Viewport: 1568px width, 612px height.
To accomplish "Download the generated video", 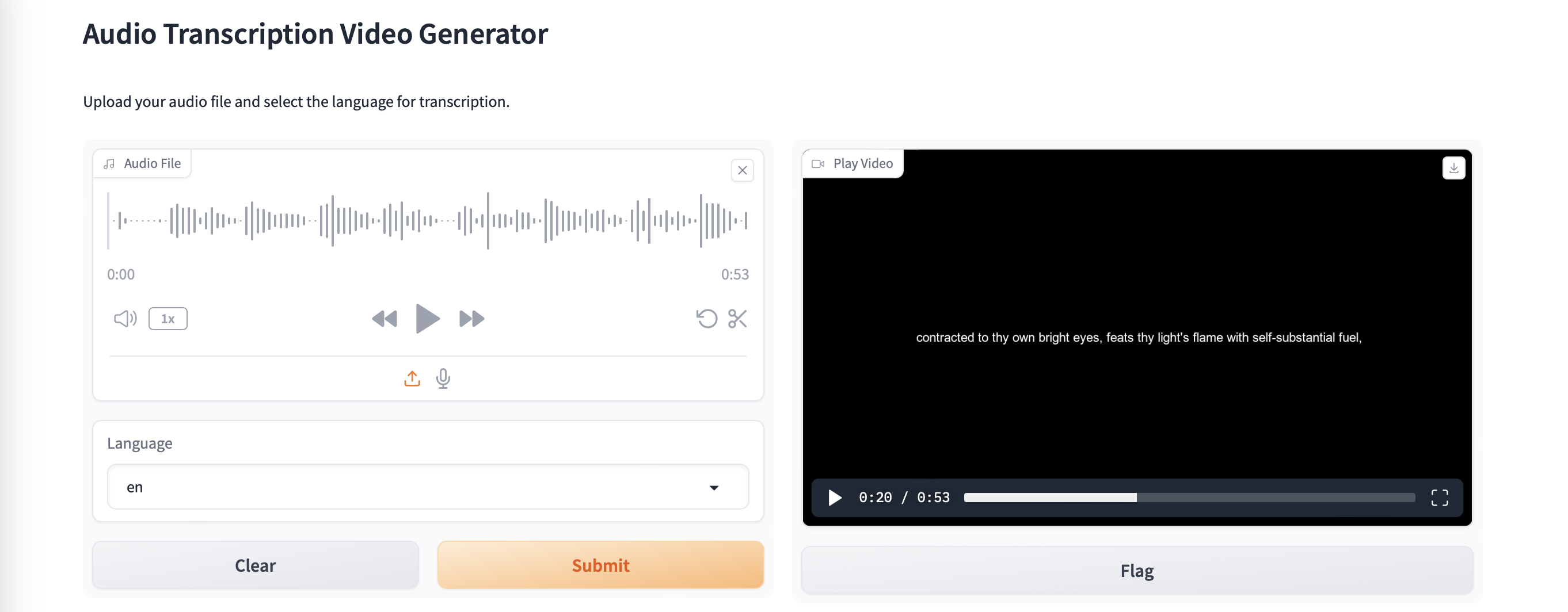I will pos(1453,168).
